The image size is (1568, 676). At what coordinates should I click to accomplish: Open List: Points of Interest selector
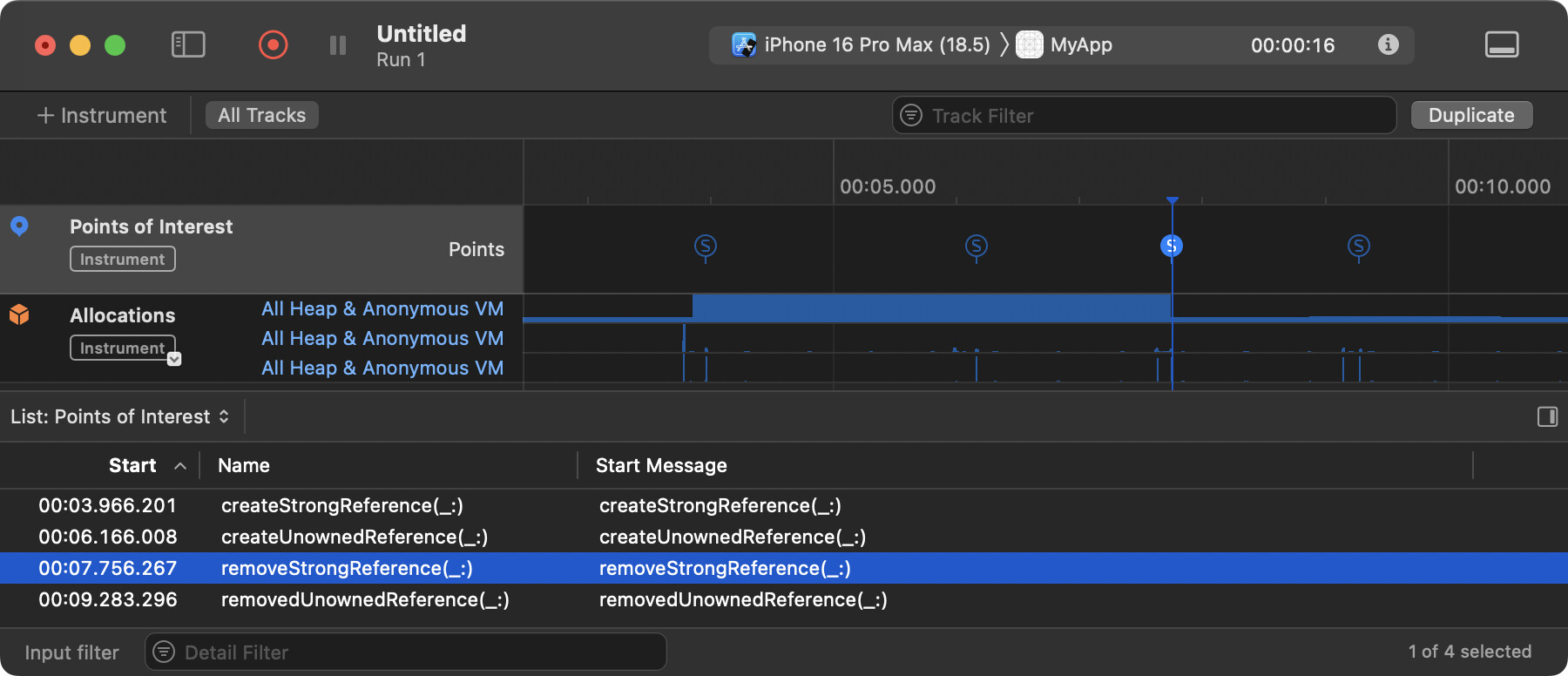click(x=119, y=416)
